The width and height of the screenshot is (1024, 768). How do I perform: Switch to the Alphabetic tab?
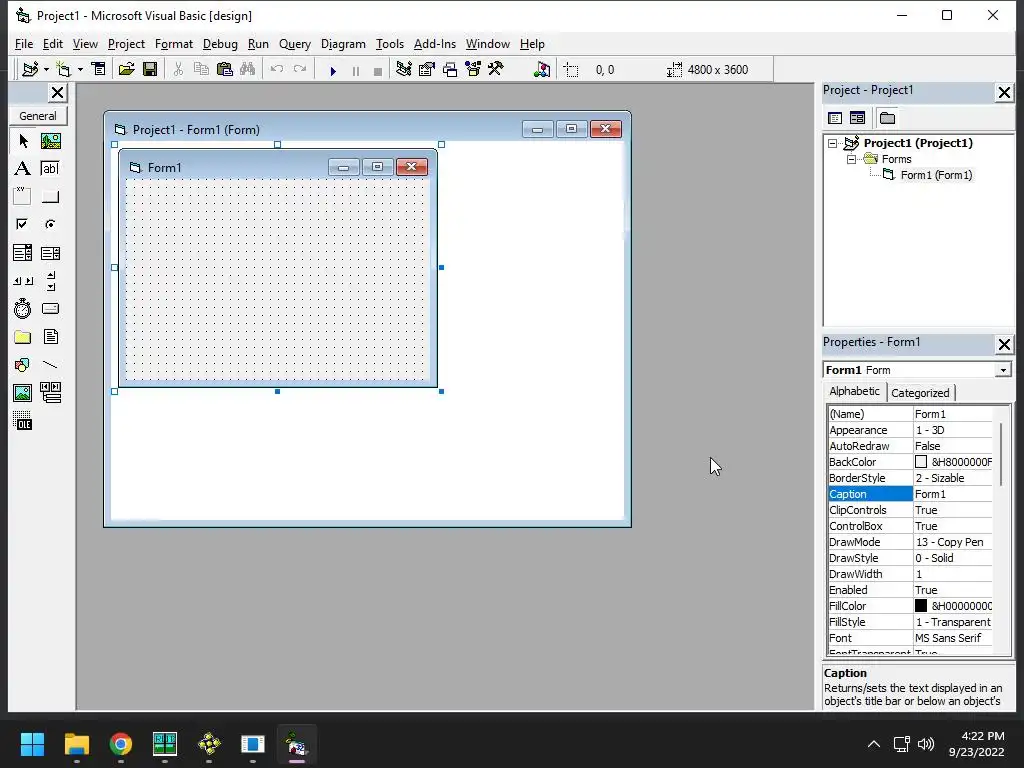point(854,391)
